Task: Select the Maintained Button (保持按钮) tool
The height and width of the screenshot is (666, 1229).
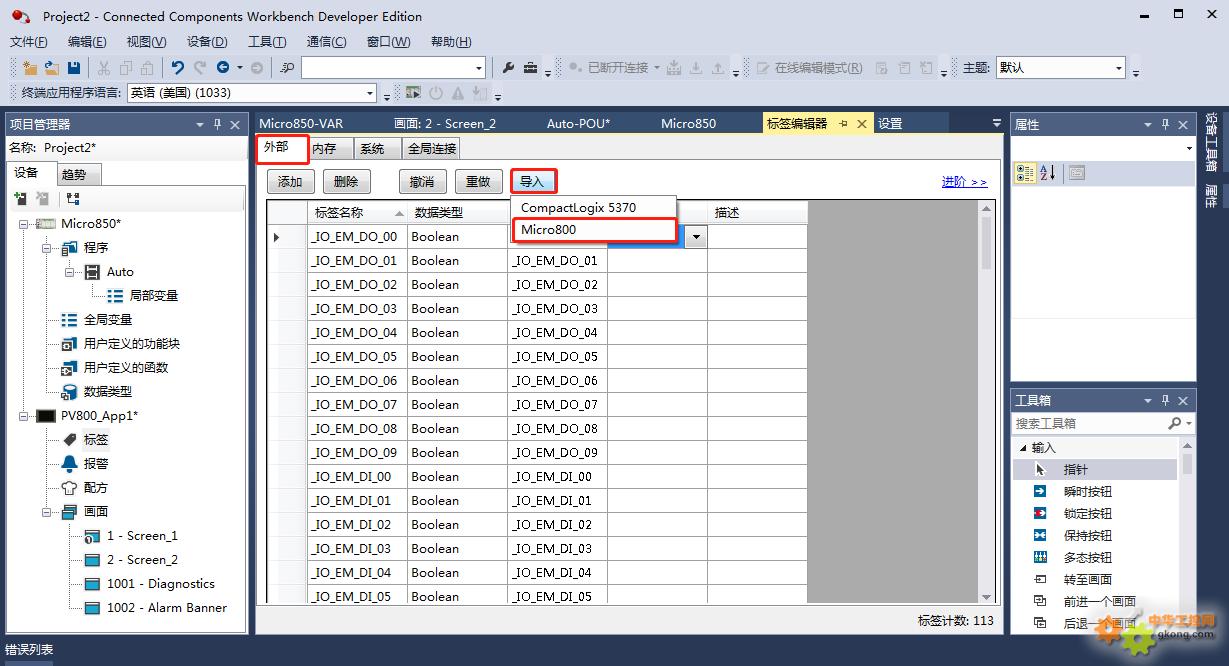Action: (x=1096, y=535)
